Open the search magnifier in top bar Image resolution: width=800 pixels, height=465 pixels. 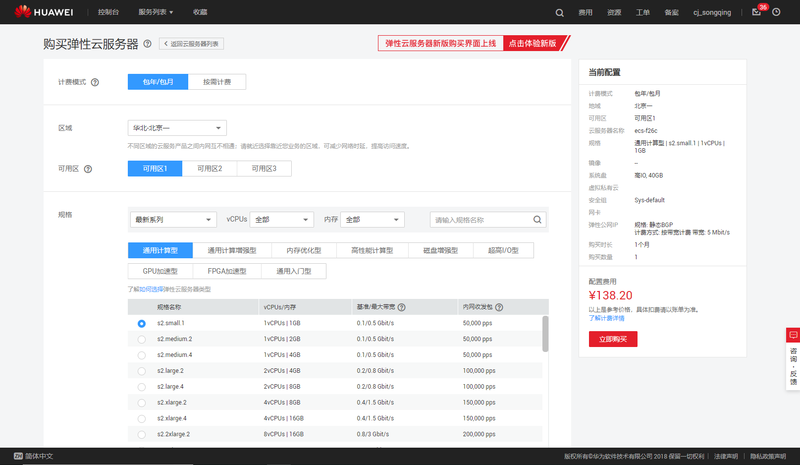click(560, 13)
